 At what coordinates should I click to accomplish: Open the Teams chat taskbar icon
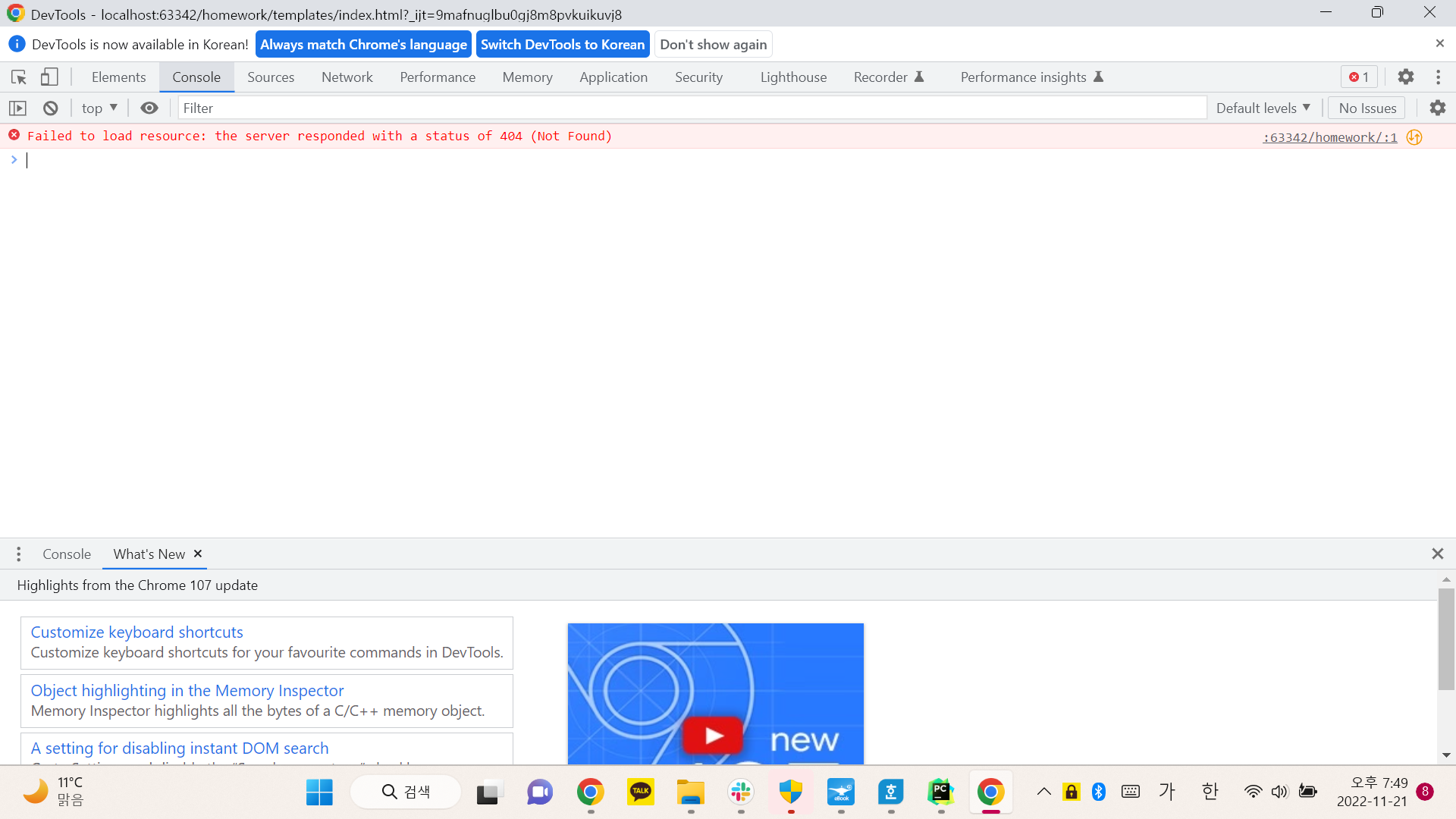(x=539, y=792)
